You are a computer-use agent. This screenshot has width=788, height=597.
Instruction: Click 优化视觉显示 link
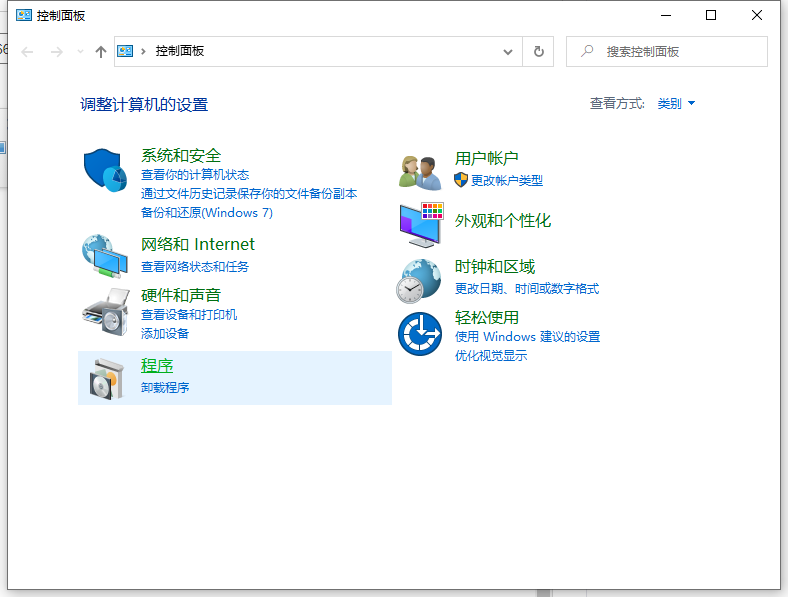491,356
